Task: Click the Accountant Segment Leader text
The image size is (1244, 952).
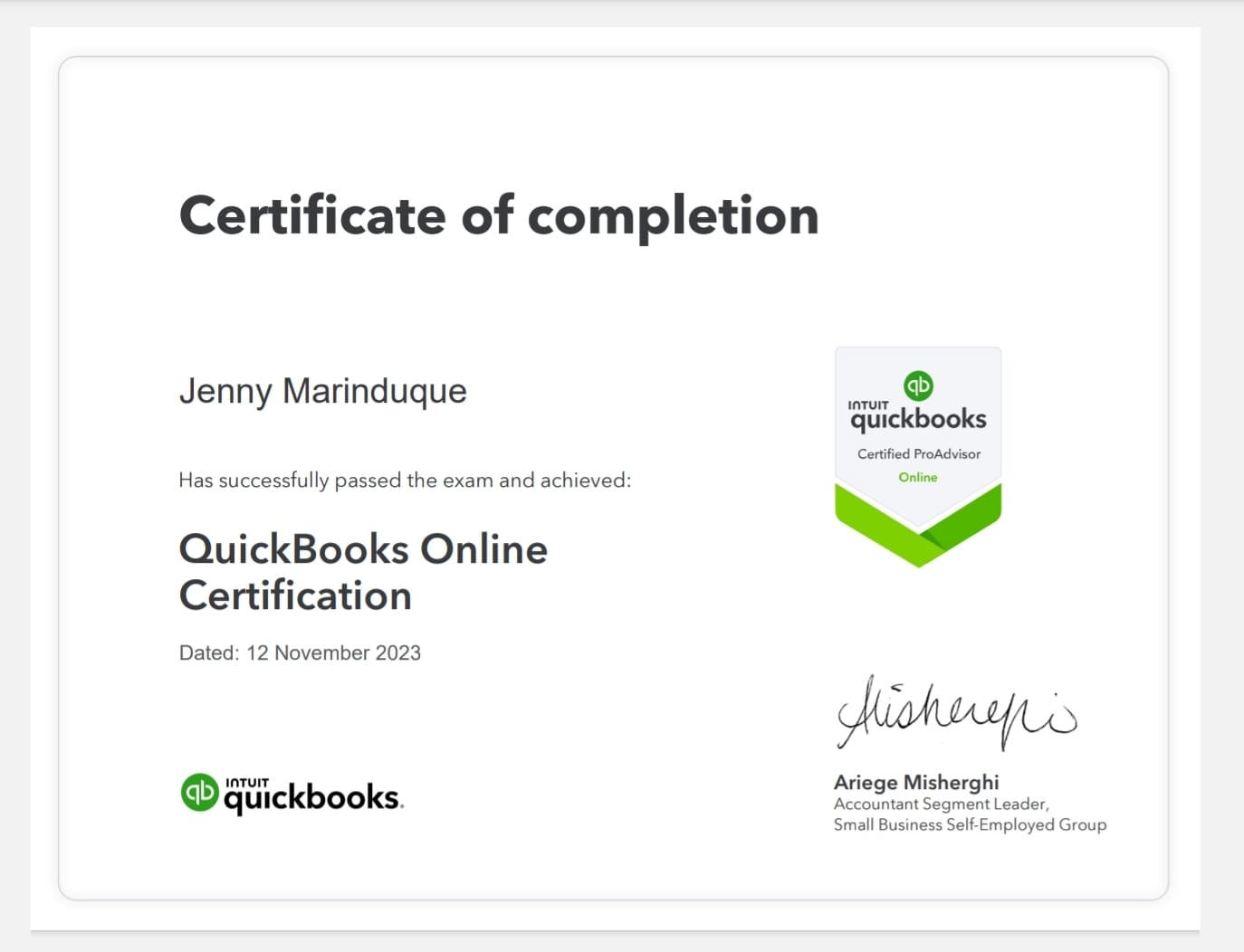Action: pyautogui.click(x=941, y=804)
